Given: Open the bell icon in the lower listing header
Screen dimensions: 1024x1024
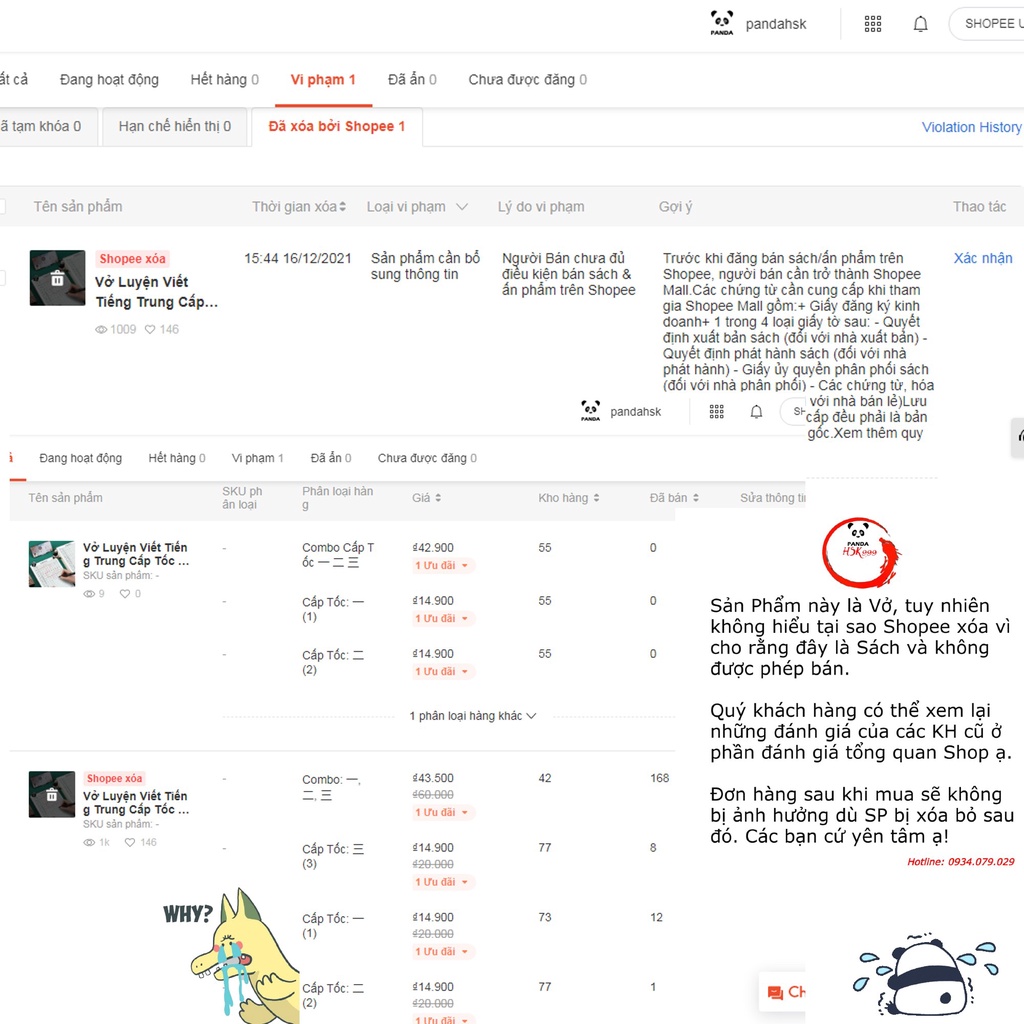Looking at the screenshot, I should point(756,411).
